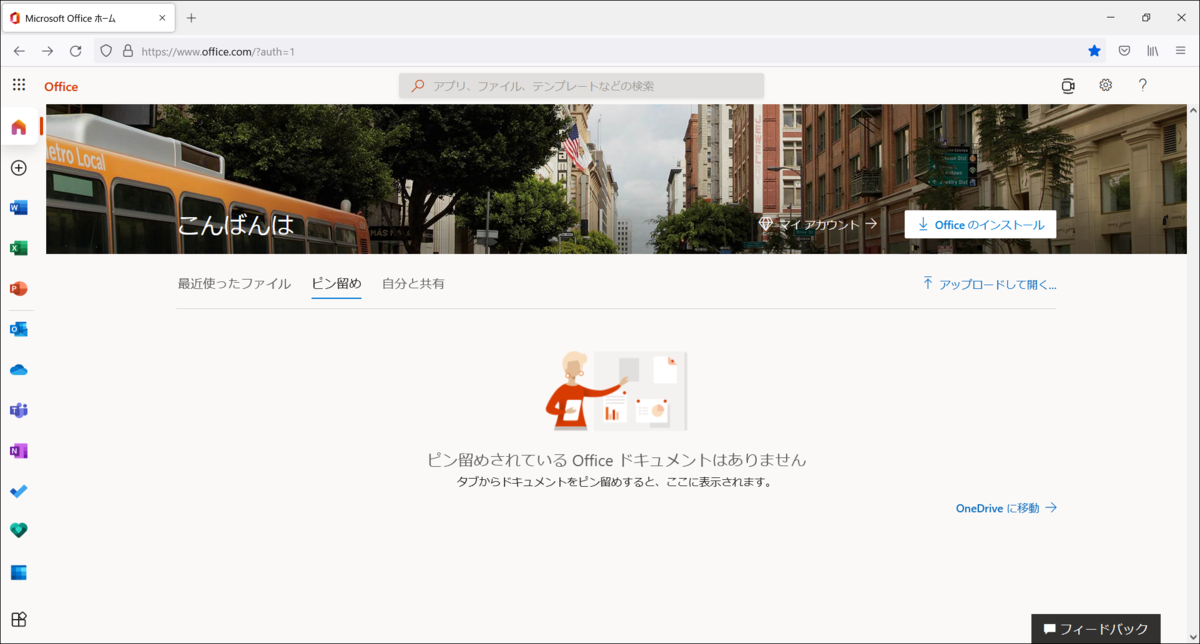This screenshot has height=644, width=1200.
Task: Open the app launcher waffle menu
Action: coord(18,84)
